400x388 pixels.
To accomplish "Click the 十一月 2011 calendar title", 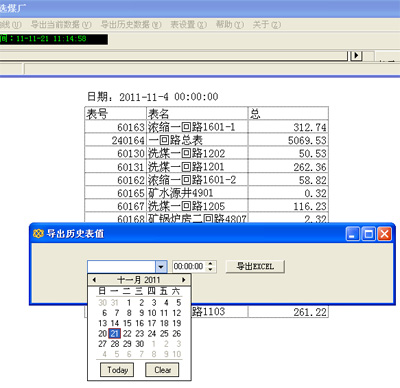I will (139, 280).
